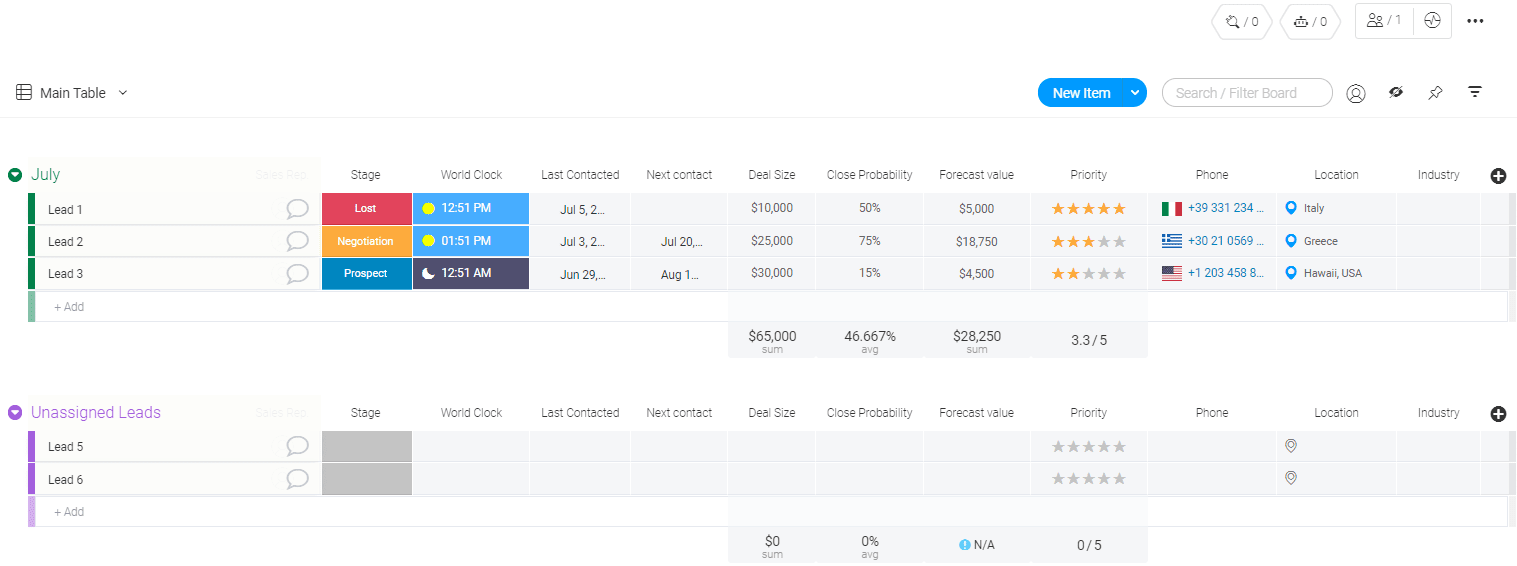
Task: Collapse the July group
Action: (15, 175)
